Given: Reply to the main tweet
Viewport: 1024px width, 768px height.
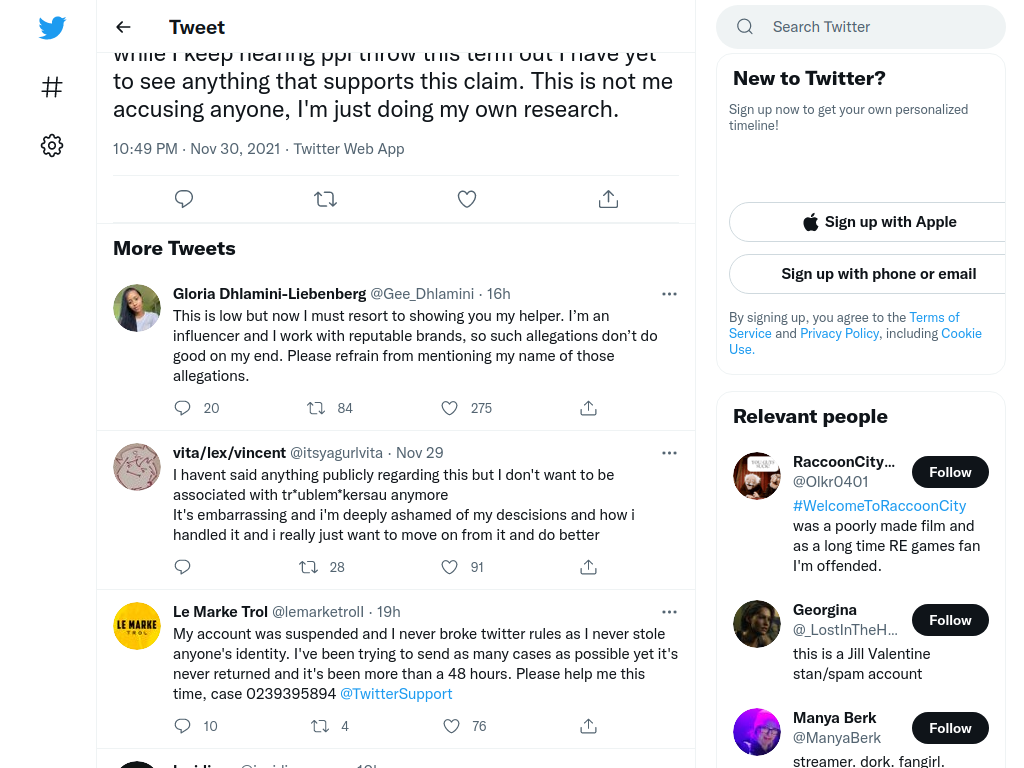Looking at the screenshot, I should (x=184, y=199).
